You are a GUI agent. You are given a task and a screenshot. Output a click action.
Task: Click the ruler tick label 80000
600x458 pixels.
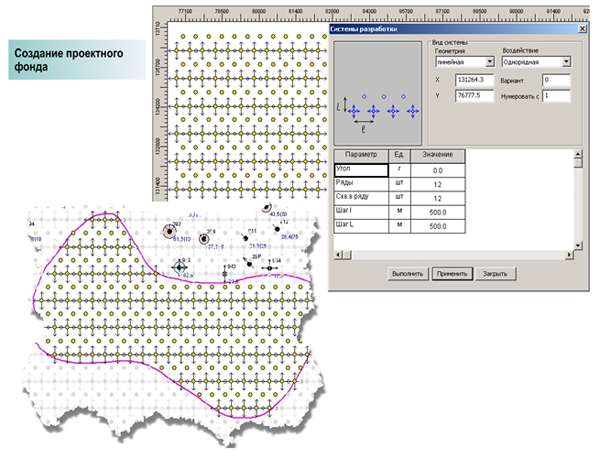pos(259,11)
